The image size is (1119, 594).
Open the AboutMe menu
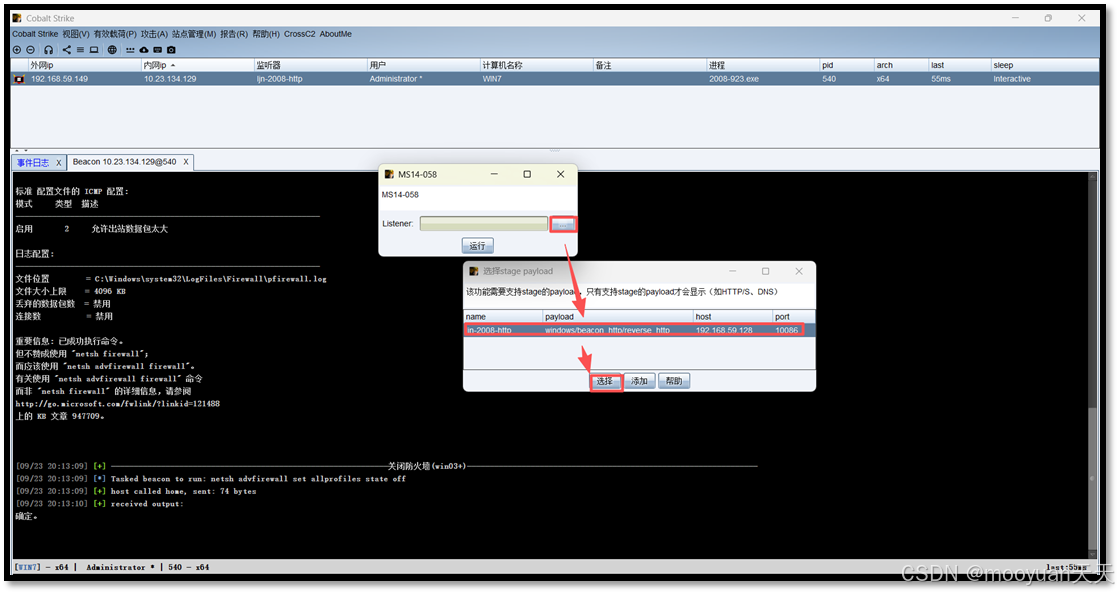pyautogui.click(x=335, y=34)
